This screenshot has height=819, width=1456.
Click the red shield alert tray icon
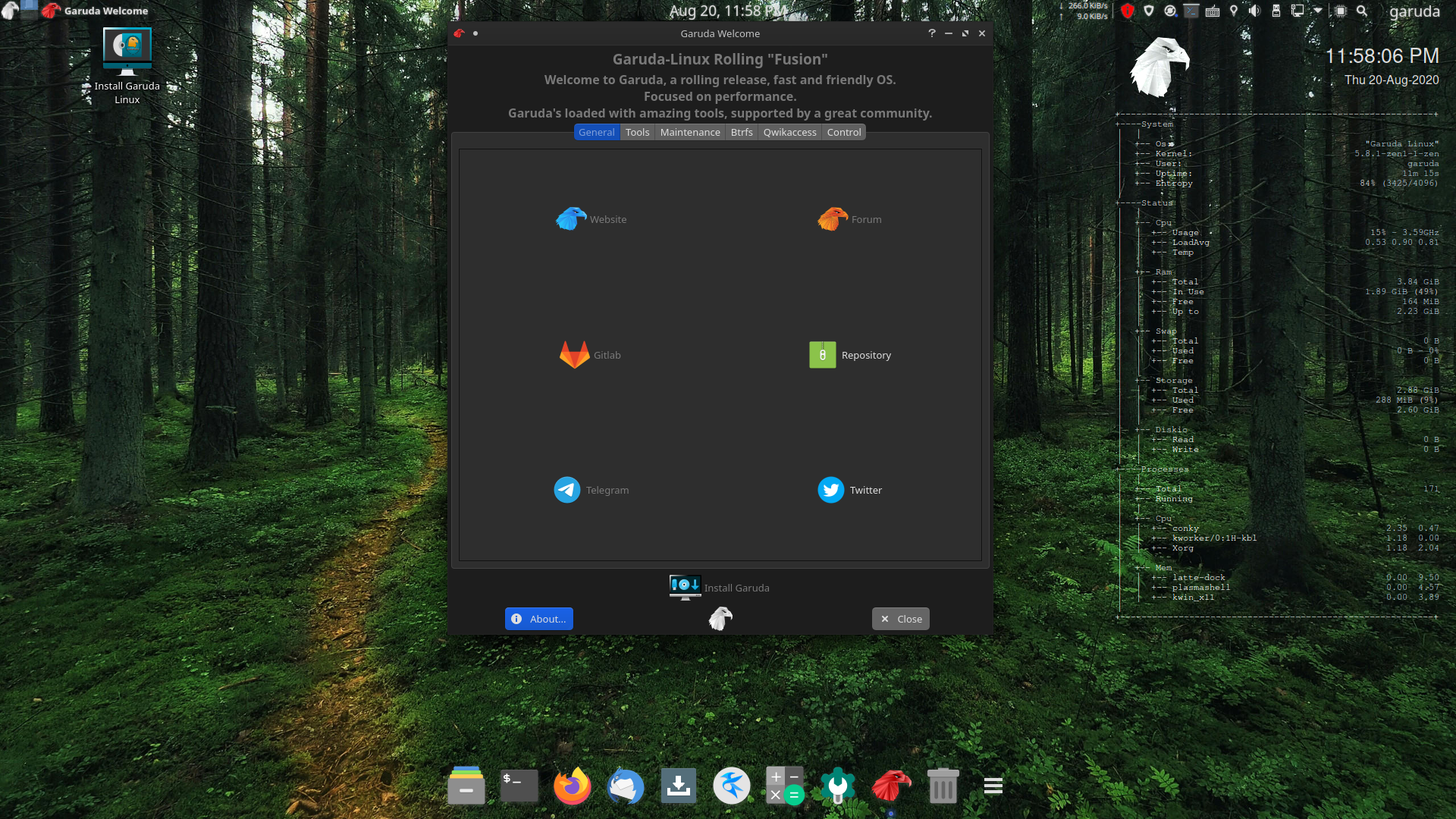point(1128,11)
